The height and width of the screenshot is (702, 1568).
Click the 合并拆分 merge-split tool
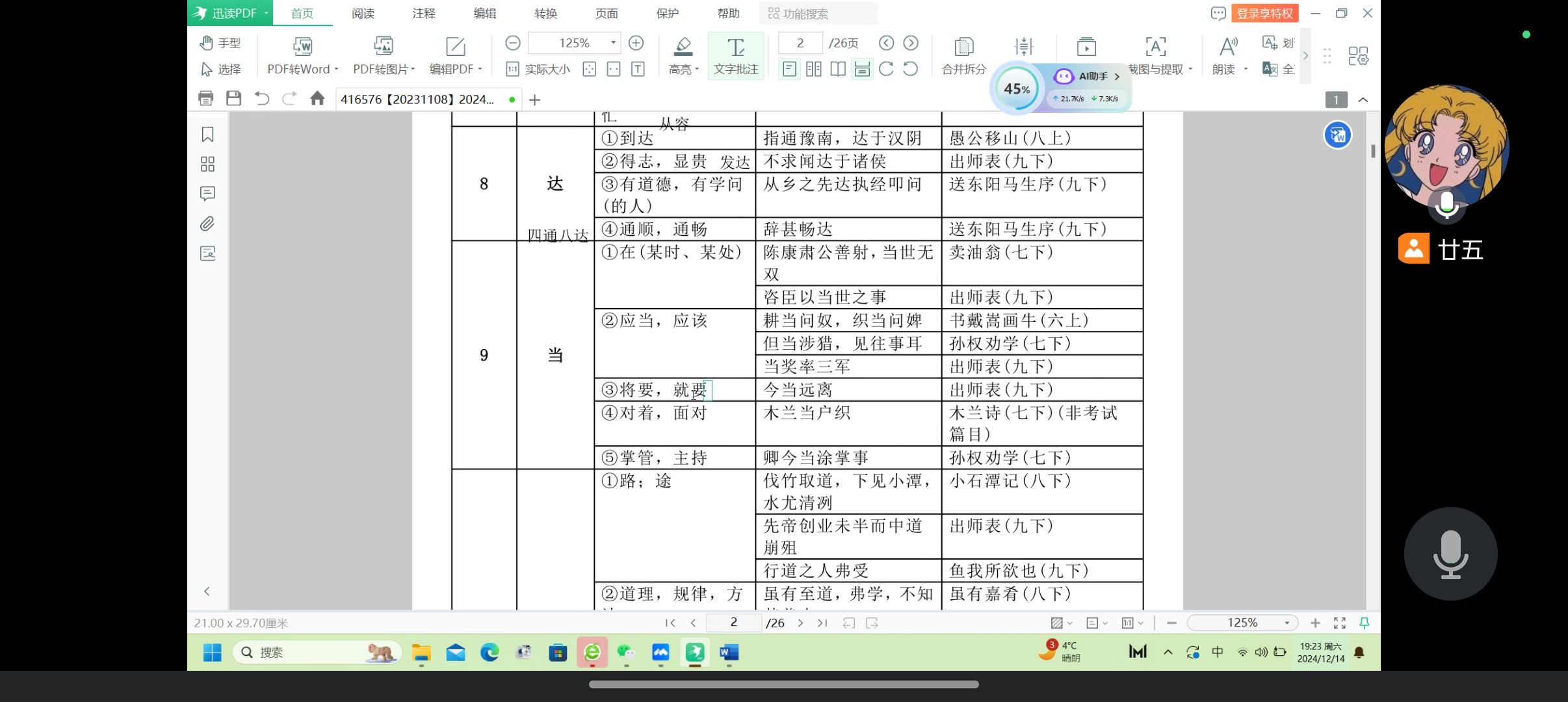tap(963, 55)
